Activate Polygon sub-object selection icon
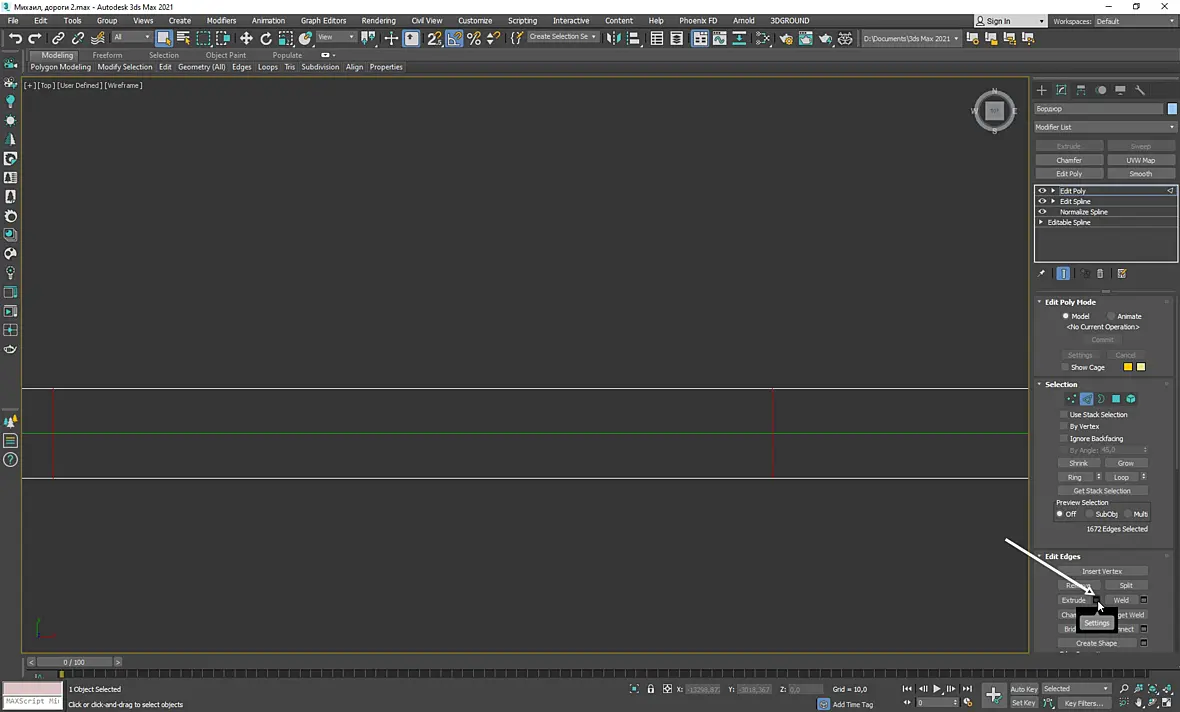The height and width of the screenshot is (712, 1180). [x=1116, y=399]
